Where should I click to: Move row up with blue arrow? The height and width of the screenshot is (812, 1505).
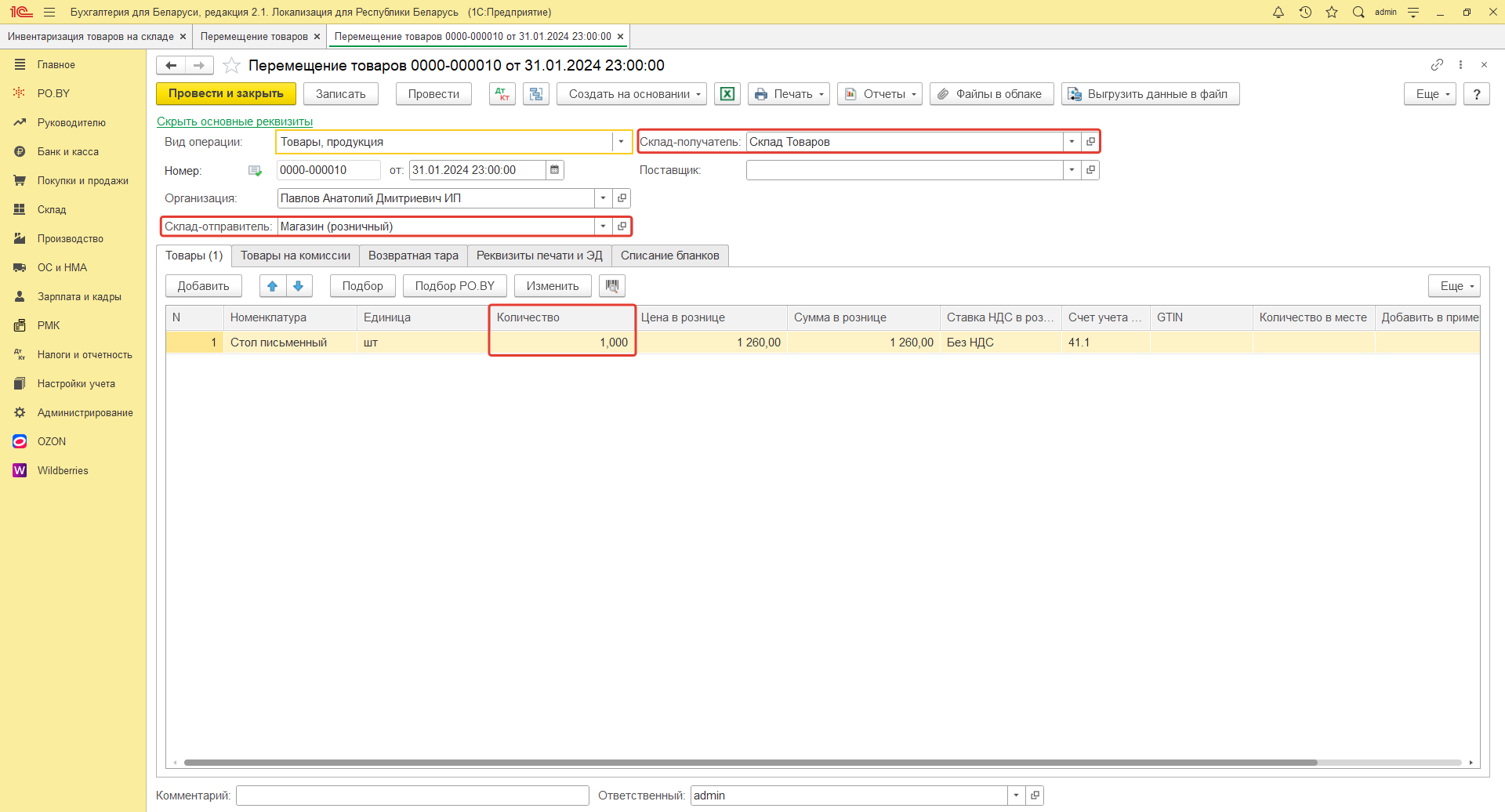(x=273, y=286)
